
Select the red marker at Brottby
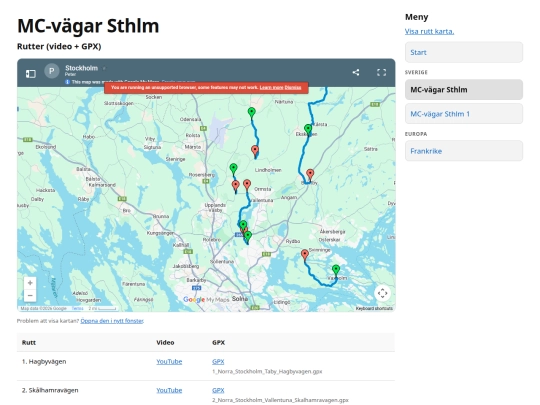(310, 174)
